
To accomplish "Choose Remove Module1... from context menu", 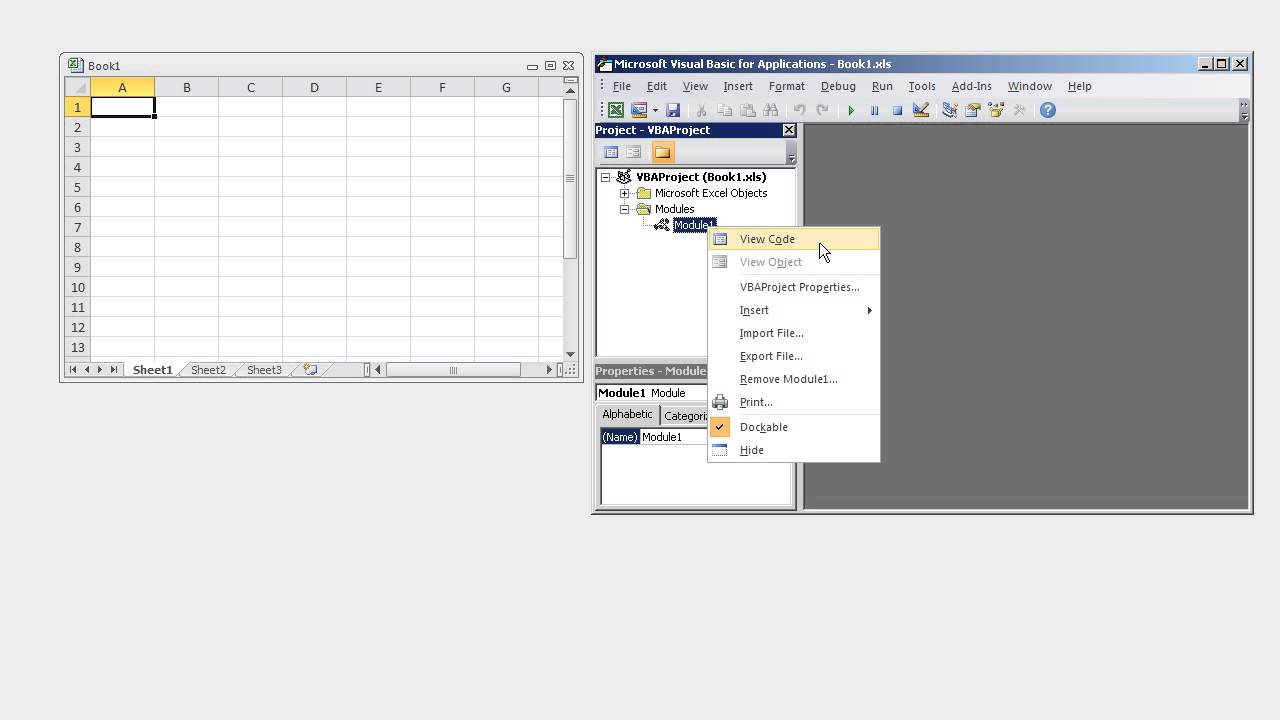I will pyautogui.click(x=794, y=379).
